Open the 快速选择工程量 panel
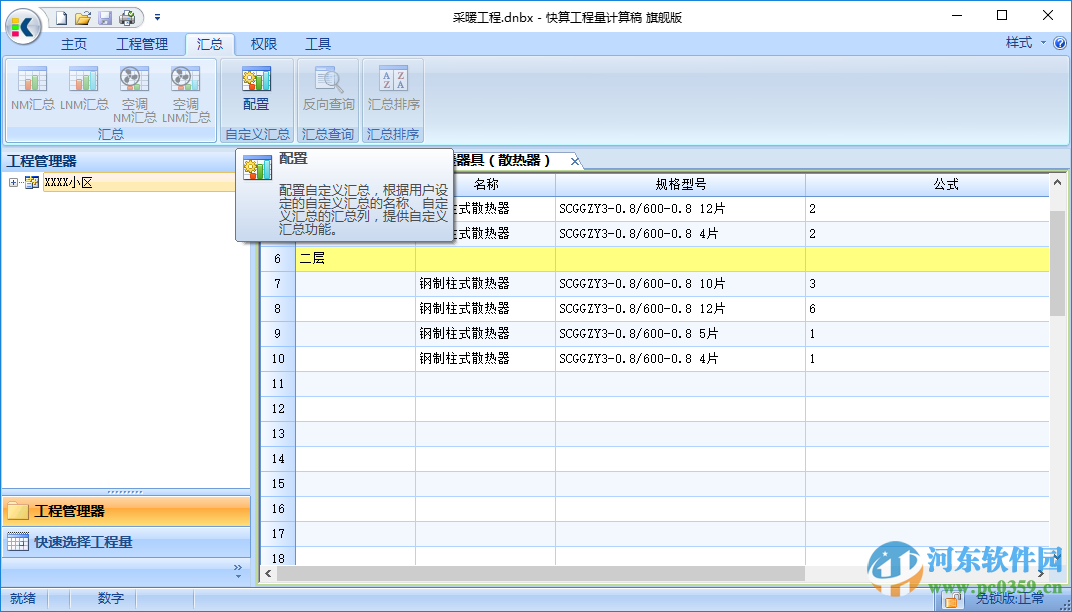 127,542
